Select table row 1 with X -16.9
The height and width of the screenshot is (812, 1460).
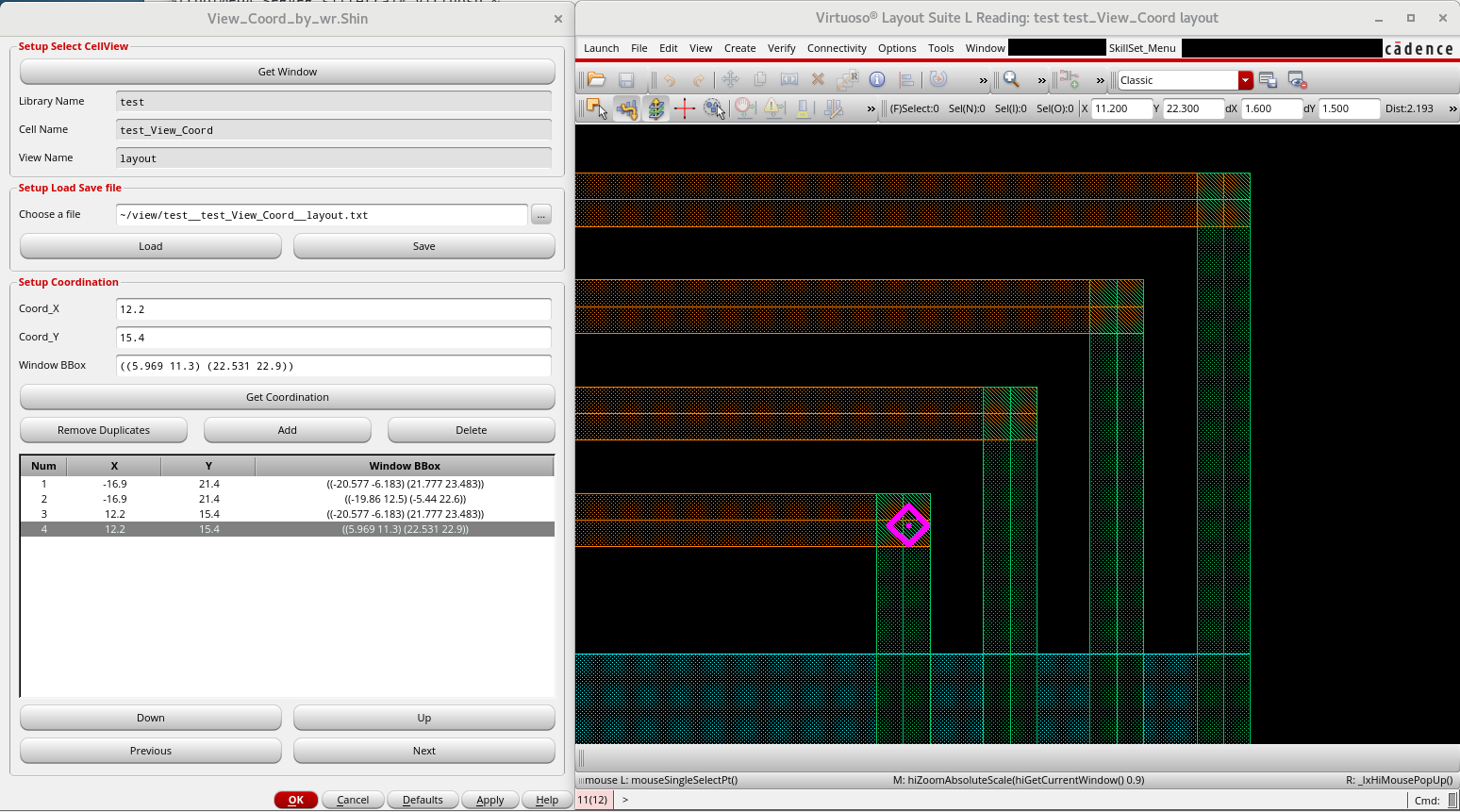tap(288, 484)
